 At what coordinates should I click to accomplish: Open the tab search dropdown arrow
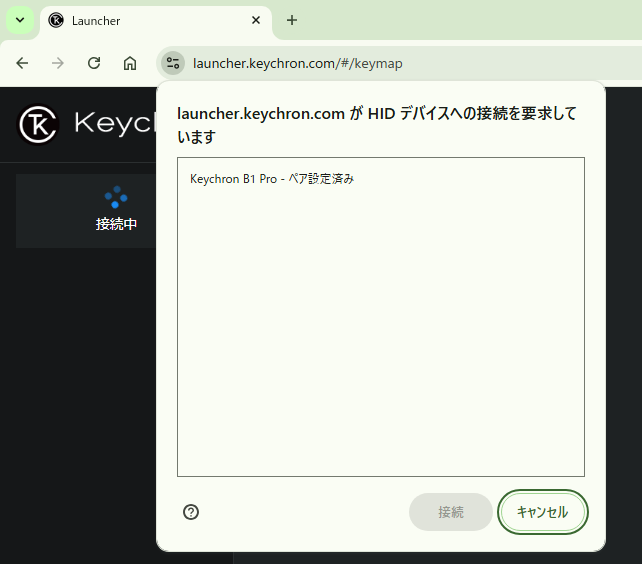click(20, 20)
